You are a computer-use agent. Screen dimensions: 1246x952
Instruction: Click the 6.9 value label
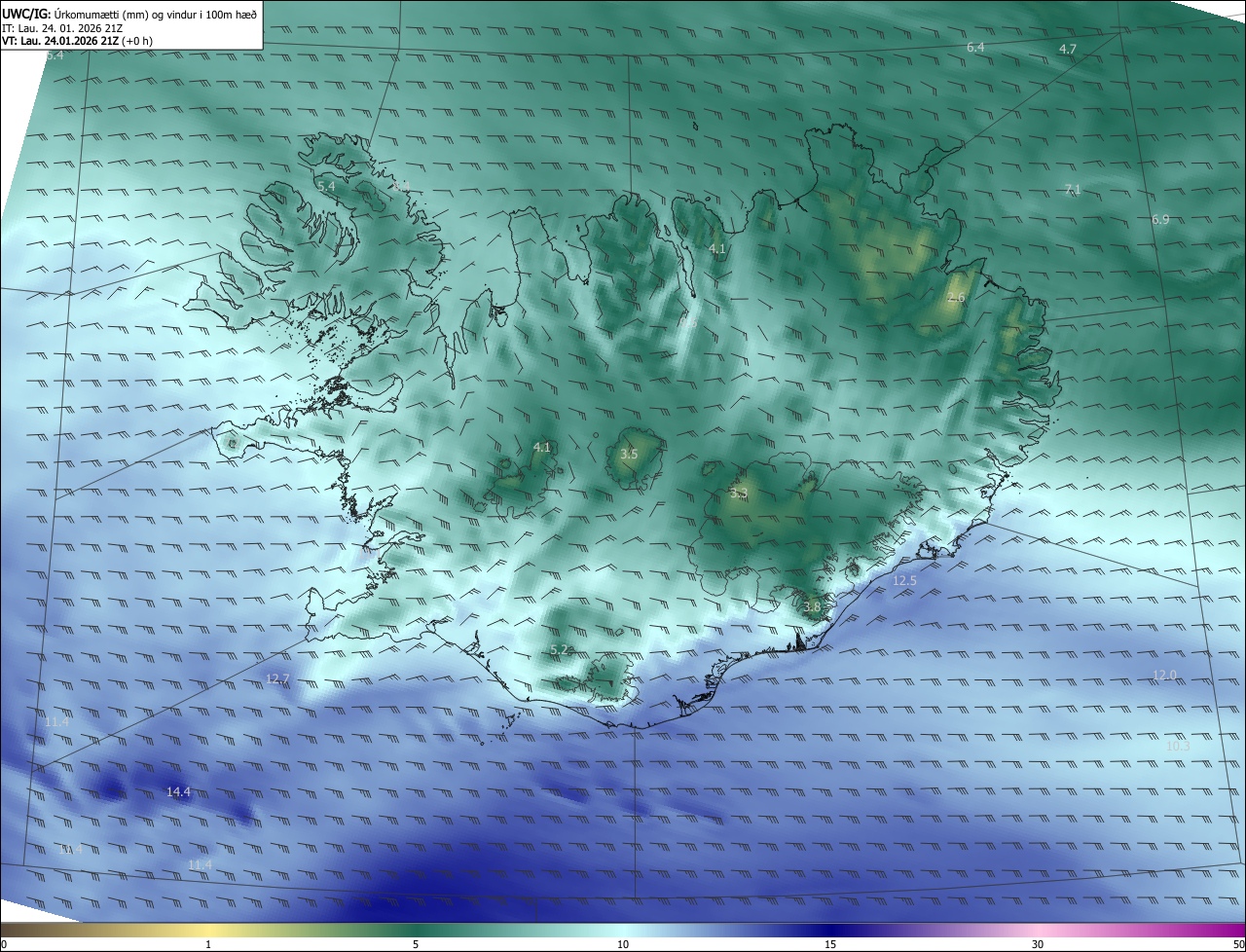1160,220
